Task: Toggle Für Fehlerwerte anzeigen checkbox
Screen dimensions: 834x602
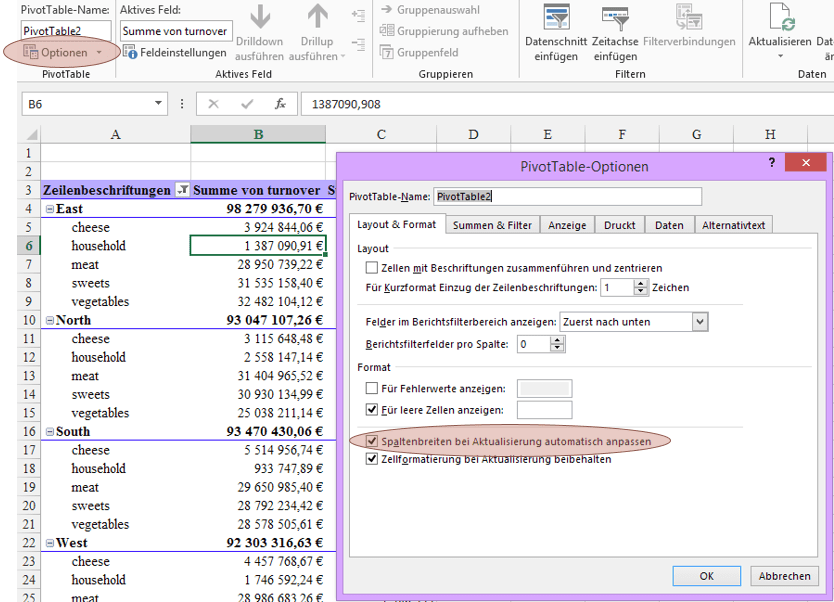Action: [372, 388]
